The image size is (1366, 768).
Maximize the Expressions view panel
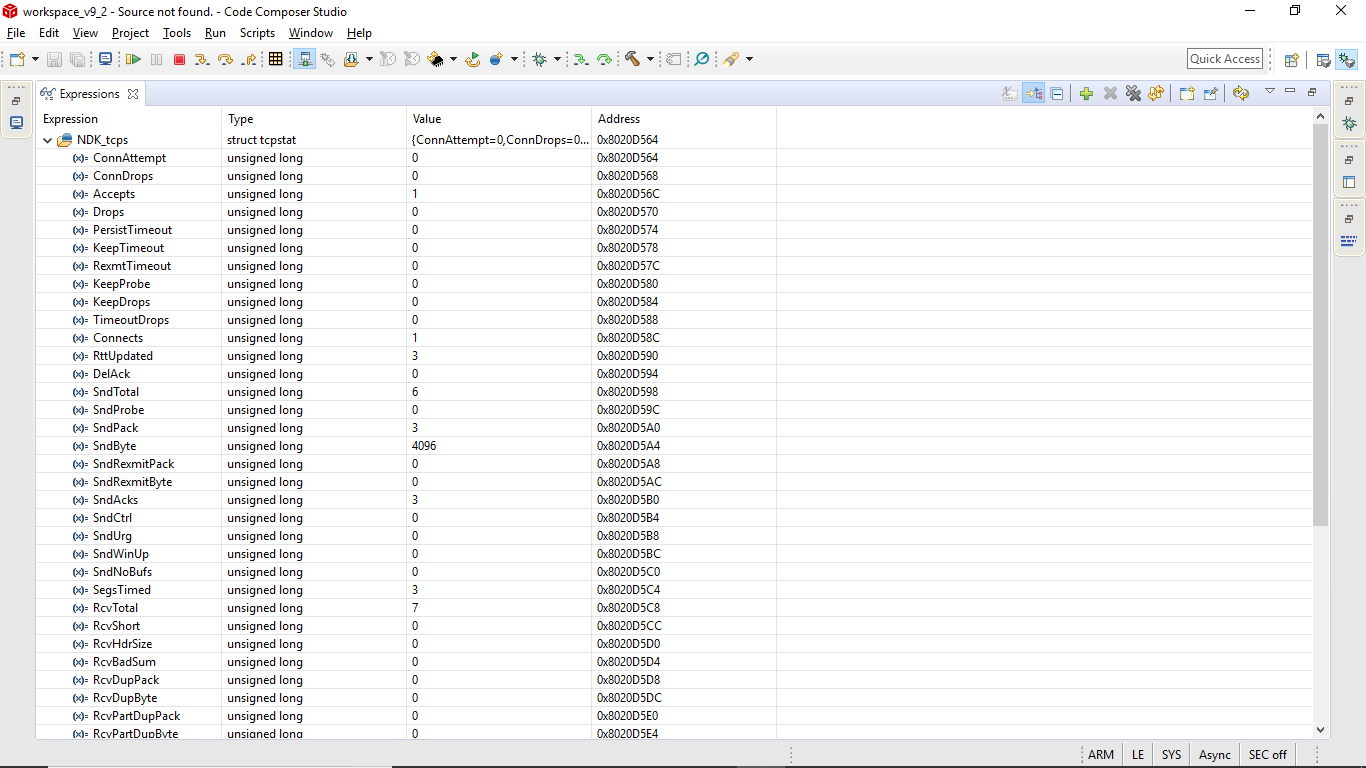pyautogui.click(x=1312, y=92)
